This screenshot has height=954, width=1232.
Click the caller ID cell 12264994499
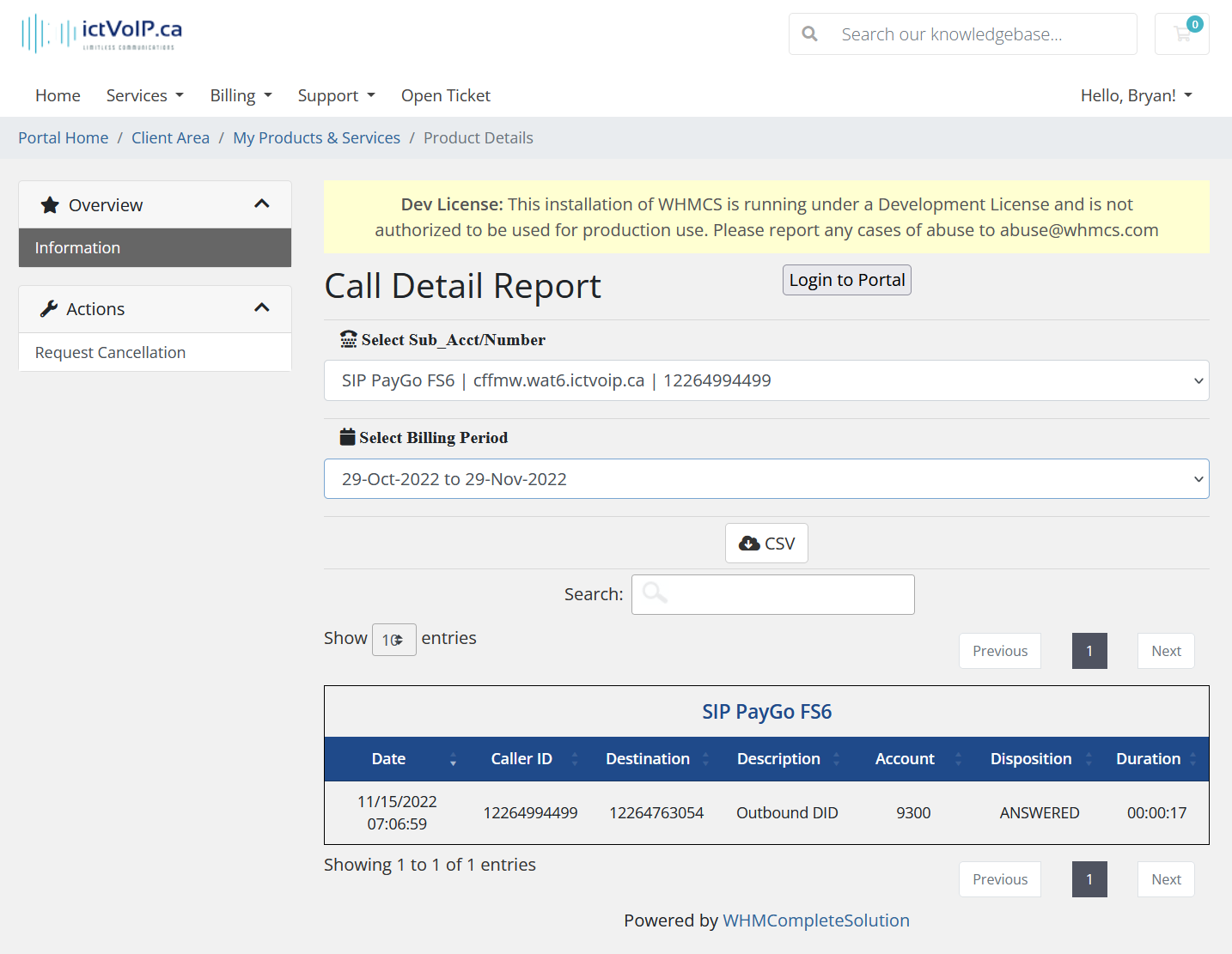point(530,813)
